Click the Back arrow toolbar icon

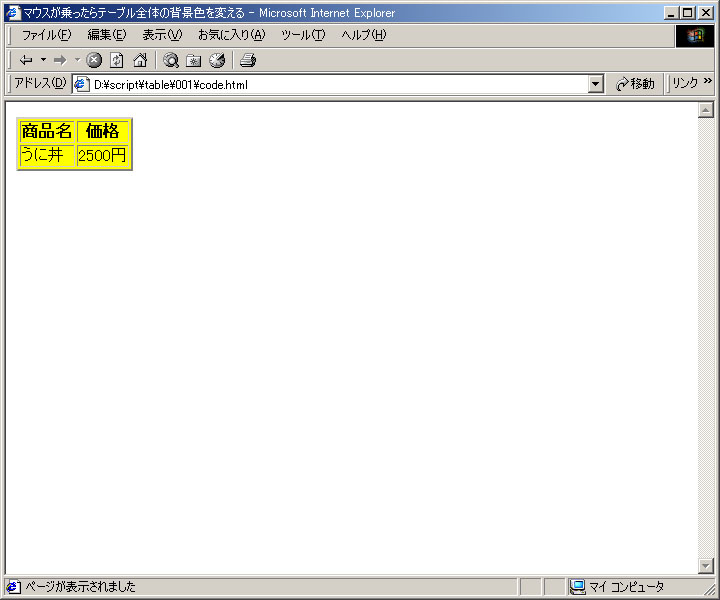point(26,60)
